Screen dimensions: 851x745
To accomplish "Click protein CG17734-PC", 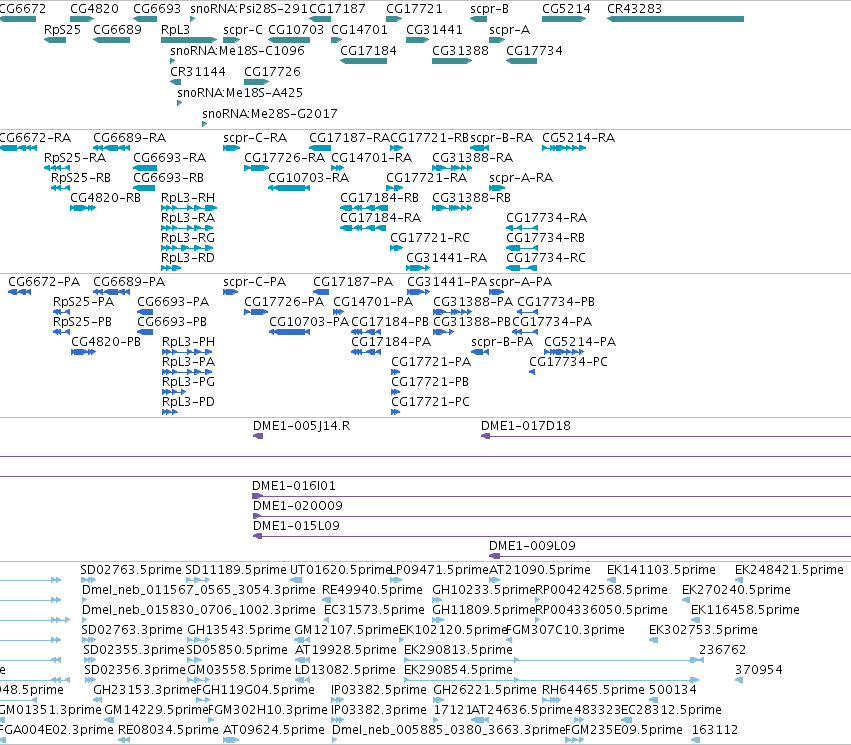I will click(568, 362).
